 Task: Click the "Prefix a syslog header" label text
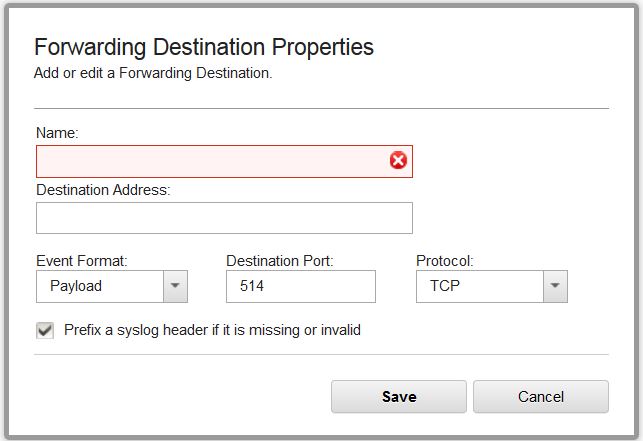pos(212,330)
